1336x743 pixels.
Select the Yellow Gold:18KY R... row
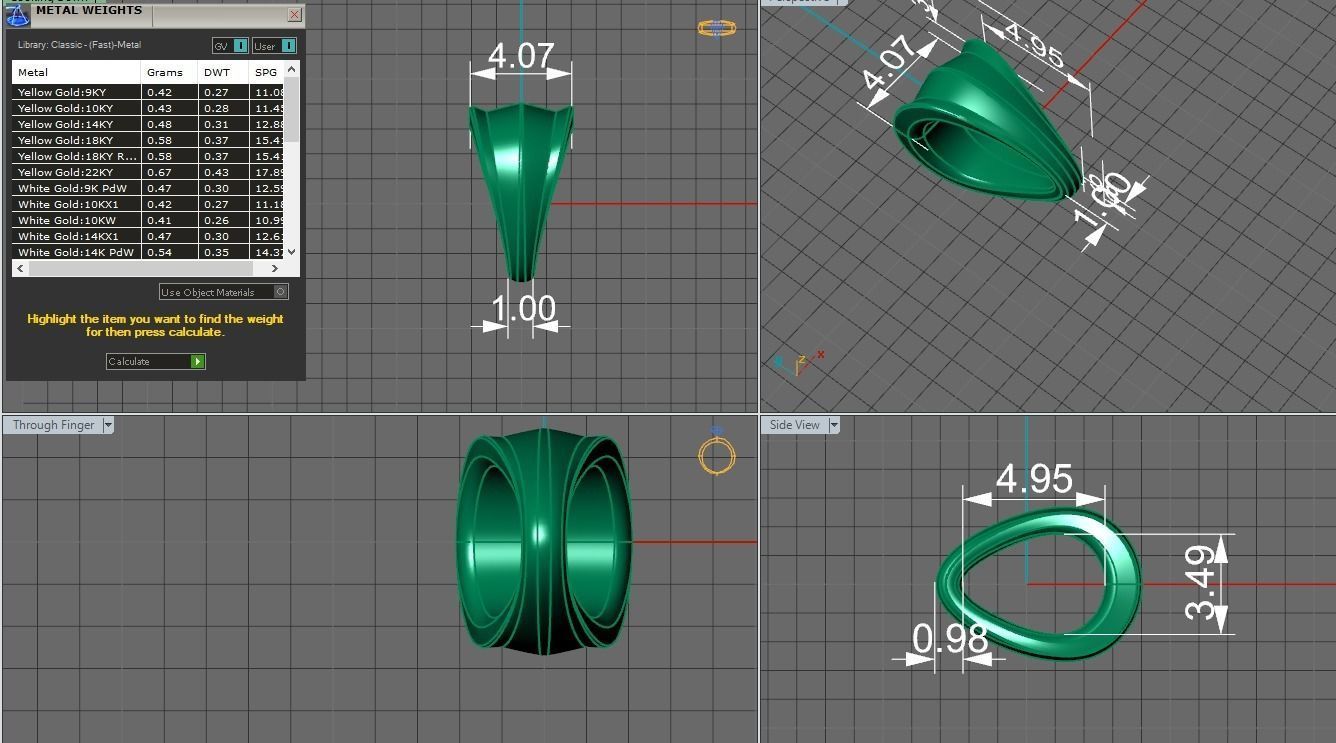tap(149, 156)
